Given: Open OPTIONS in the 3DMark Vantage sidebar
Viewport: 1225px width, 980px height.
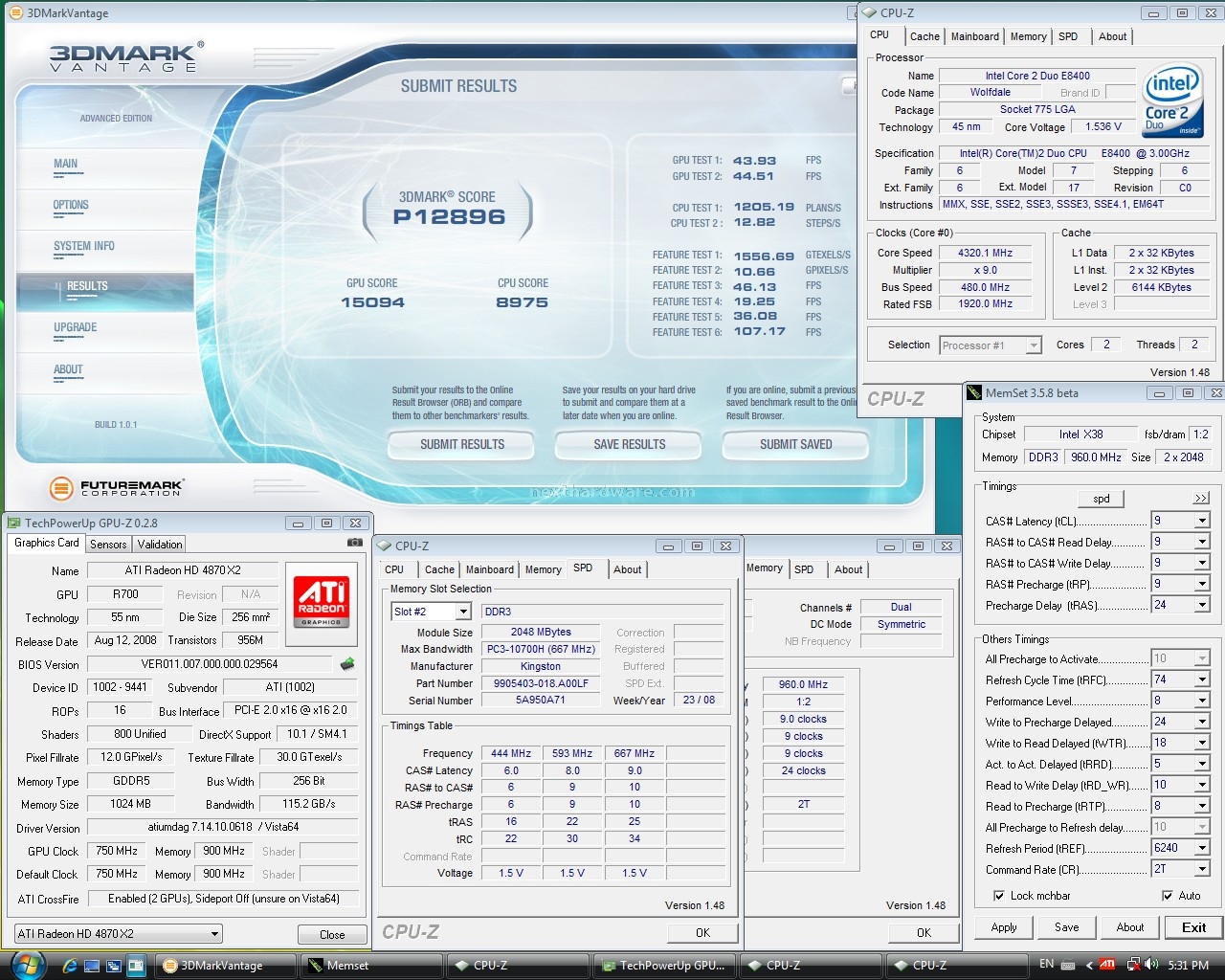Looking at the screenshot, I should coord(71,205).
